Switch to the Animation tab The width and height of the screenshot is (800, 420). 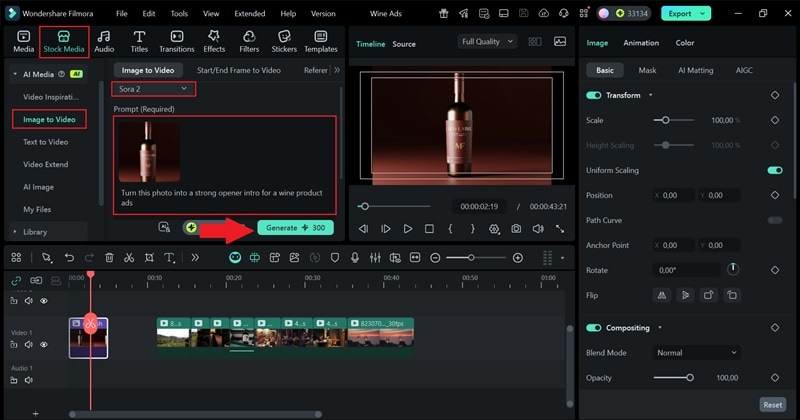641,43
